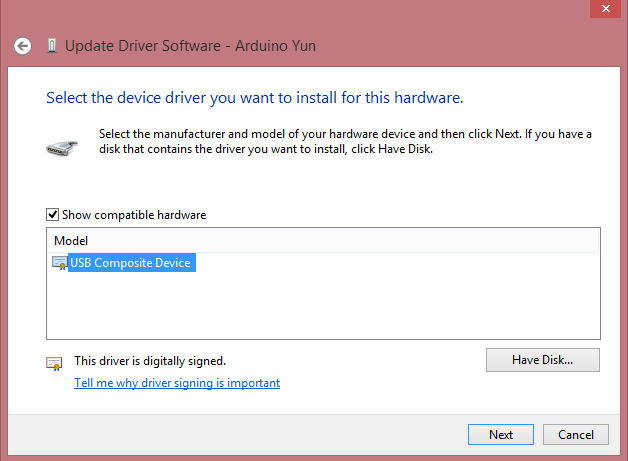Select USB Composite Device in the list

[130, 263]
